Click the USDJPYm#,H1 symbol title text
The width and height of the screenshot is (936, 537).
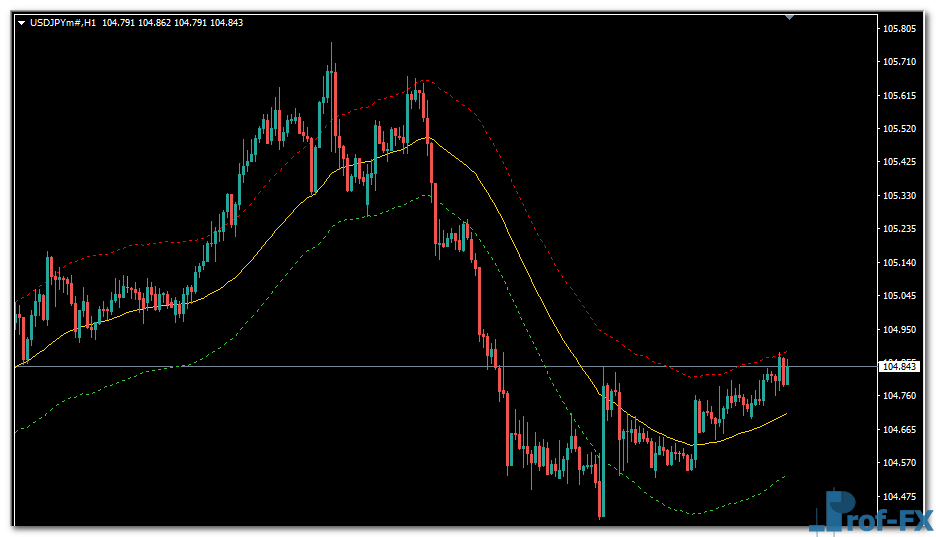click(64, 22)
